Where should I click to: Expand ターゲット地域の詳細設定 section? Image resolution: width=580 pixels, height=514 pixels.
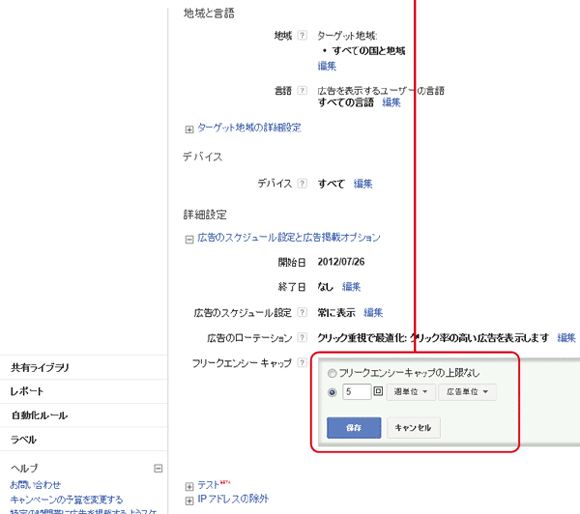189,129
